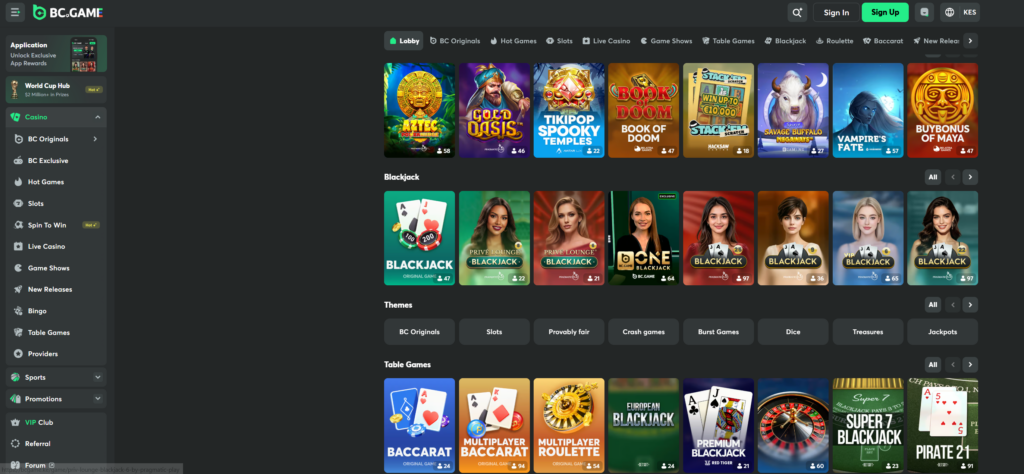Switch to Game Shows top tab
This screenshot has width=1024, height=474.
(666, 40)
